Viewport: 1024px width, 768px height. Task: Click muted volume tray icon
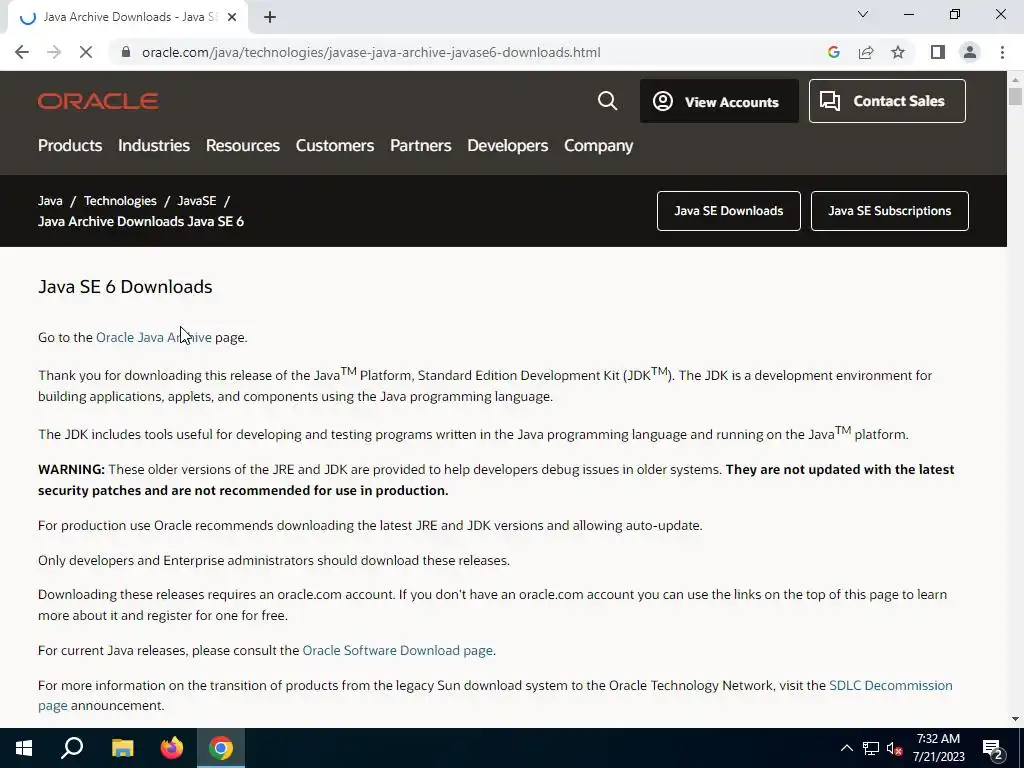point(894,748)
